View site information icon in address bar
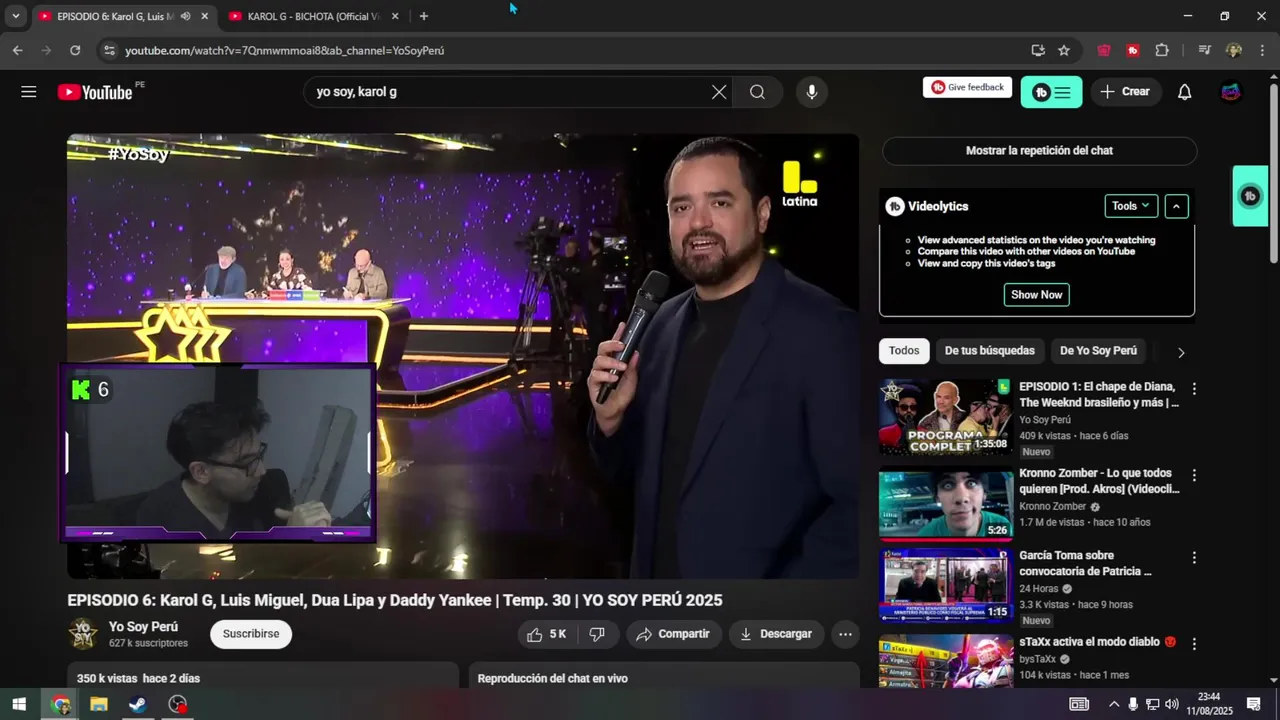1280x720 pixels. [109, 50]
